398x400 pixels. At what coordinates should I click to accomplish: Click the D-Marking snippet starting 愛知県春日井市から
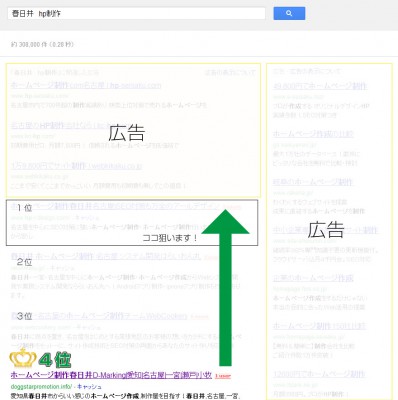[x=125, y=396]
